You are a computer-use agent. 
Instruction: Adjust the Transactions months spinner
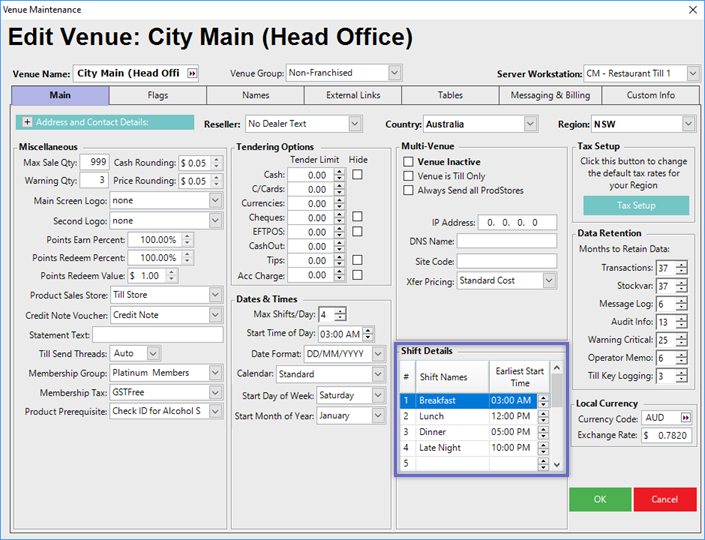coord(681,268)
